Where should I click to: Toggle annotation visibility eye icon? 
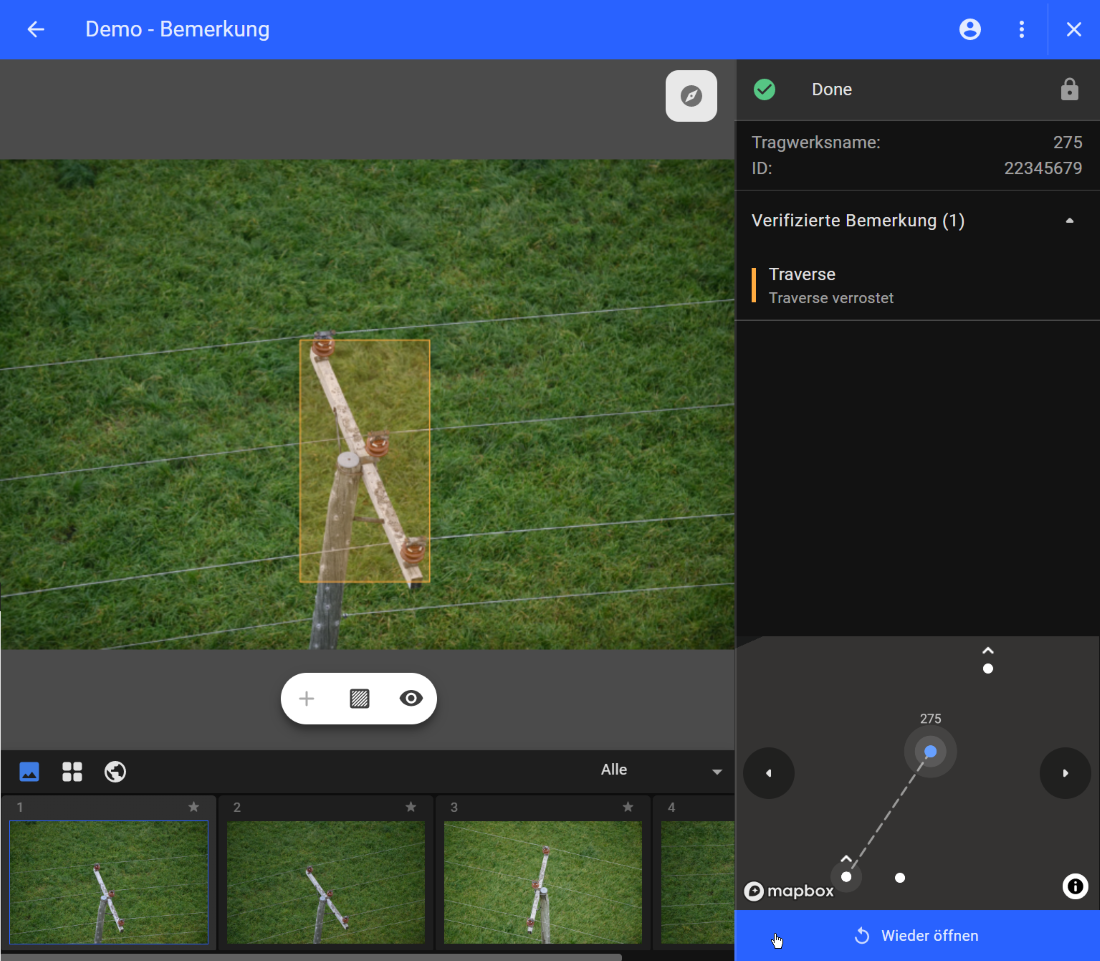pos(411,699)
